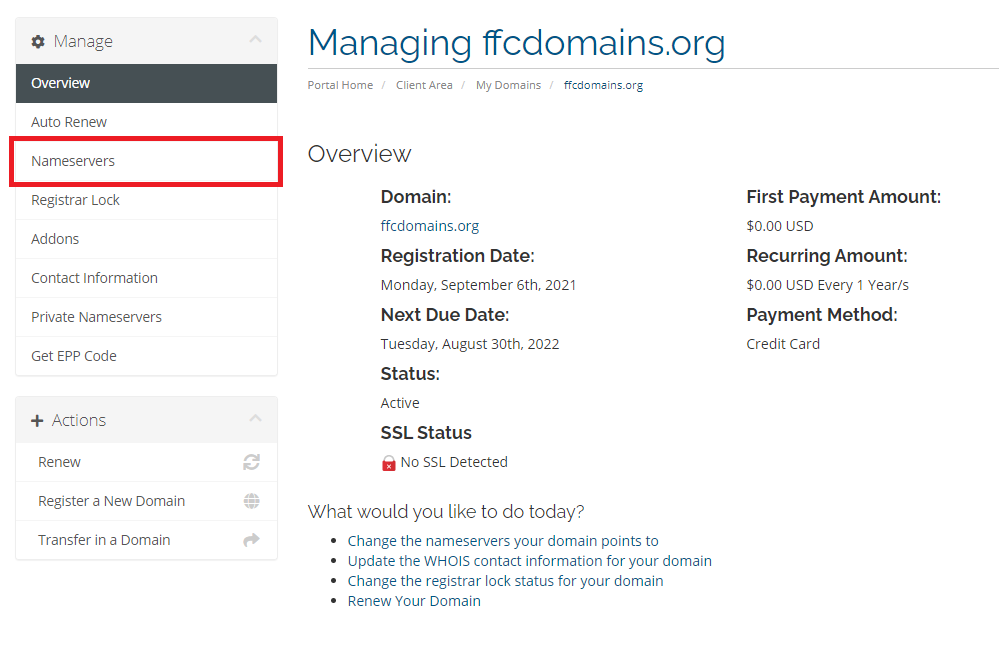Open Contact Information from the sidebar
This screenshot has width=999, height=655.
(x=94, y=277)
